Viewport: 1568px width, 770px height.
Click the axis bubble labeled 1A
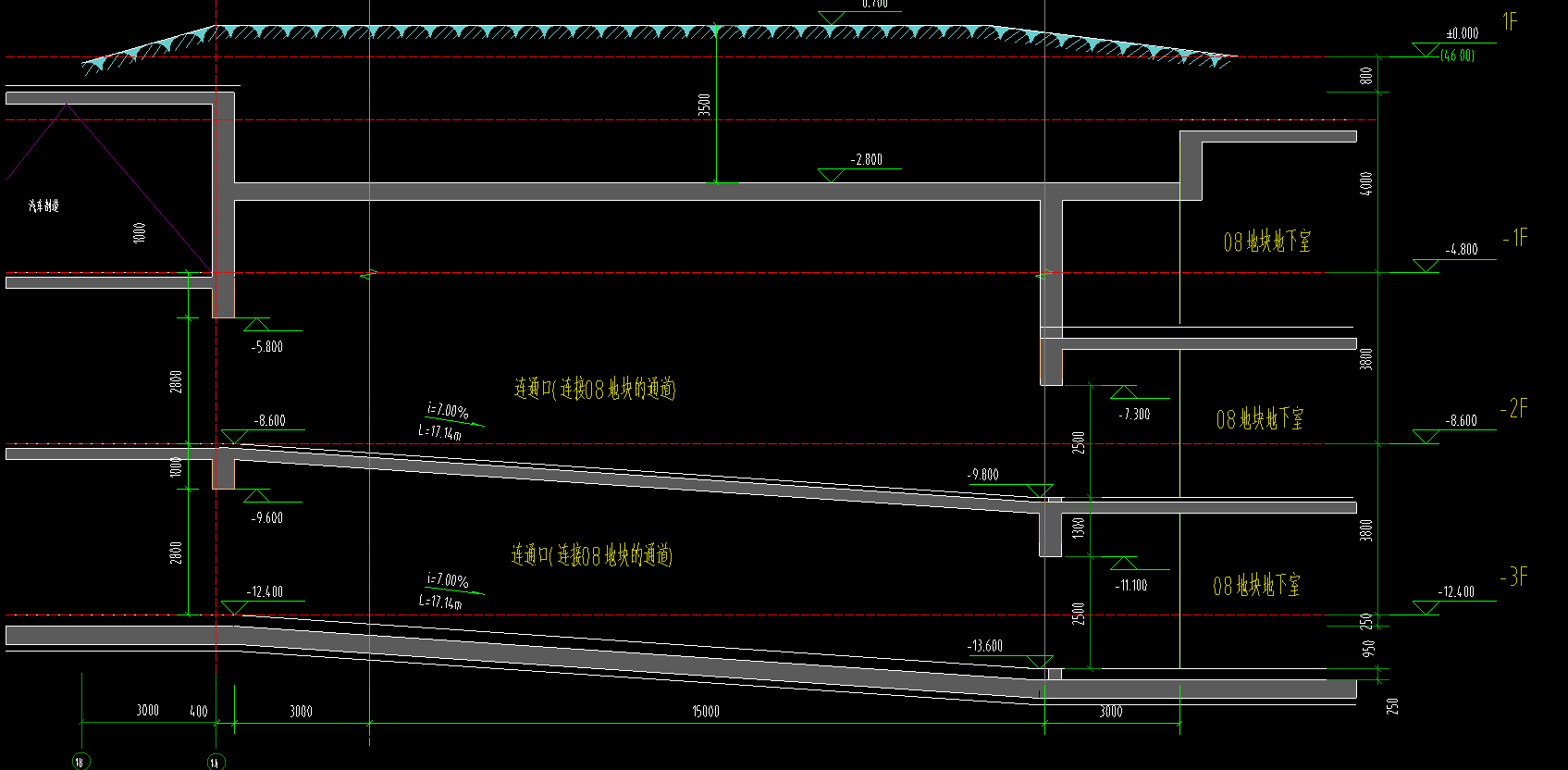[216, 762]
